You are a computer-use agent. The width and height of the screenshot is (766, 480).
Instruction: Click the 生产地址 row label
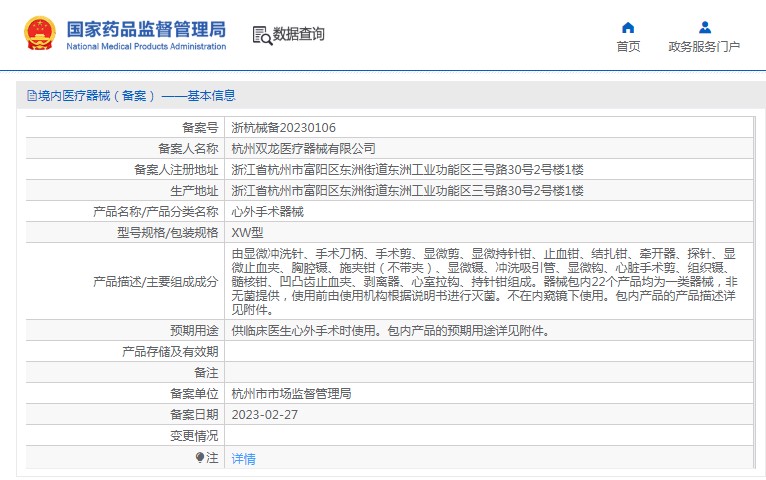[194, 190]
